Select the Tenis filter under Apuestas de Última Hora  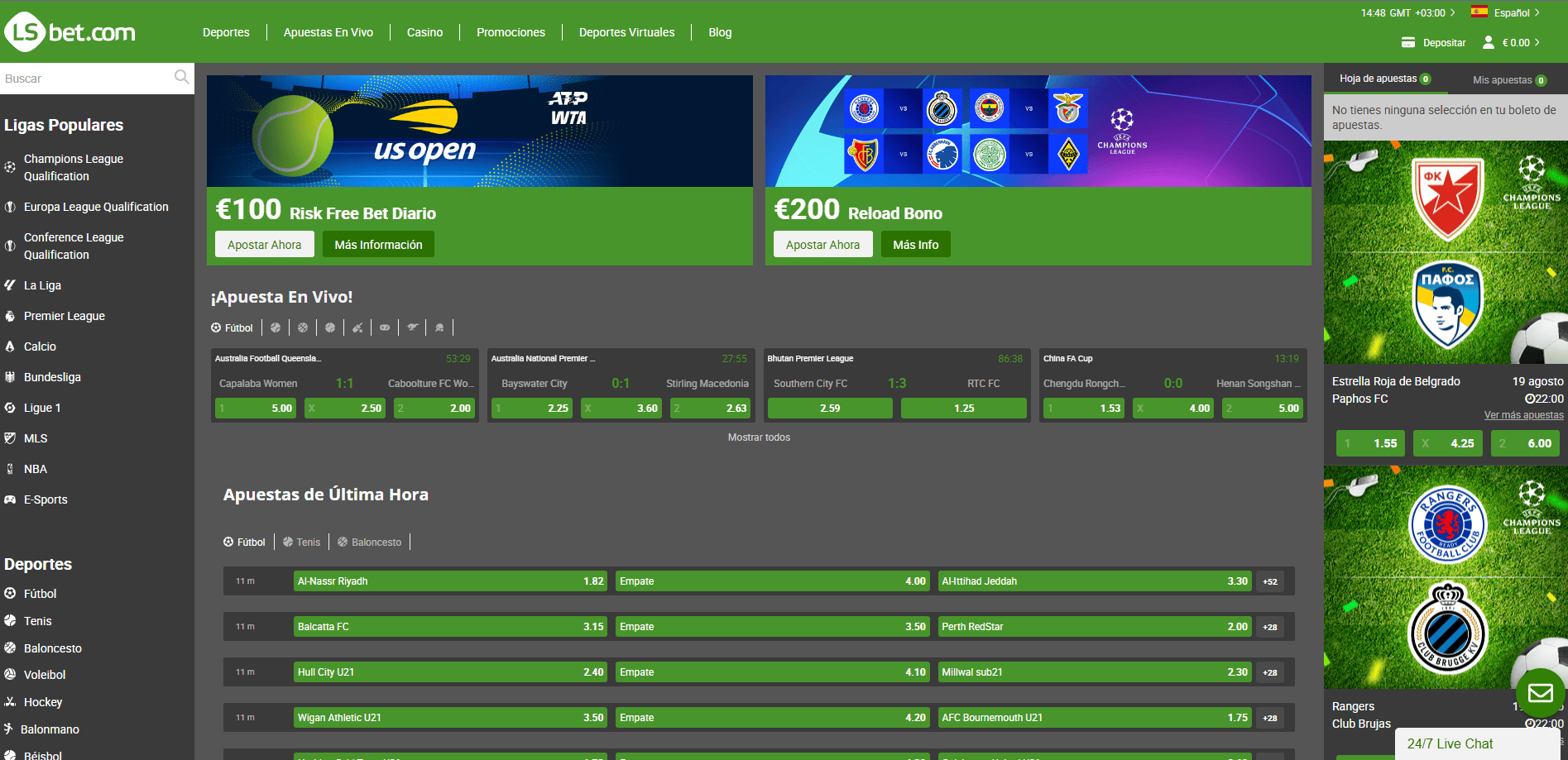click(x=302, y=542)
